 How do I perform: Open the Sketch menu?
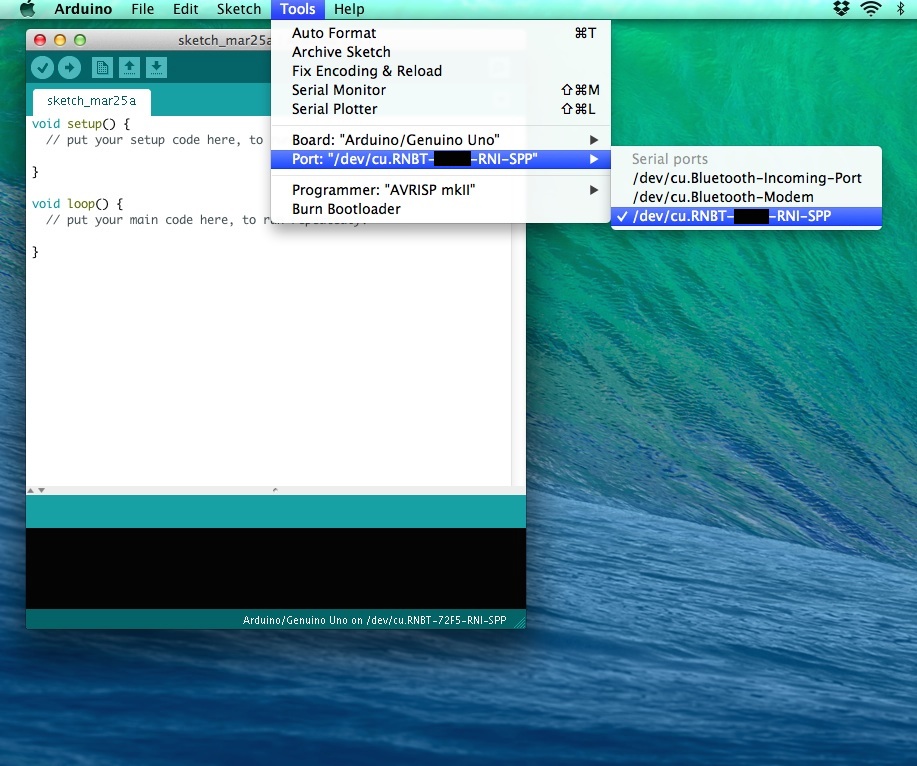[239, 9]
